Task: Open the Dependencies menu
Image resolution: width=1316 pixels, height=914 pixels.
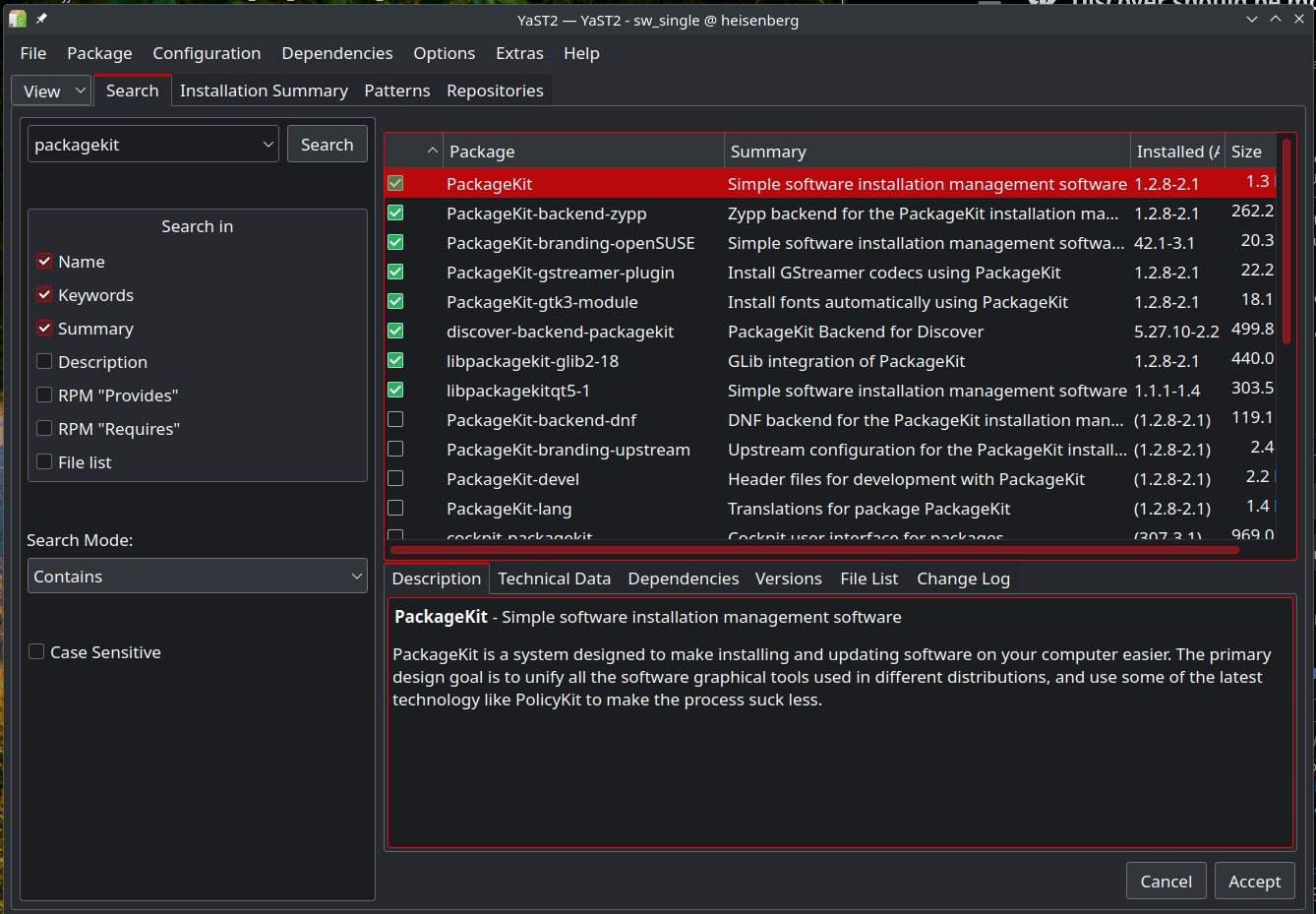Action: pos(336,53)
